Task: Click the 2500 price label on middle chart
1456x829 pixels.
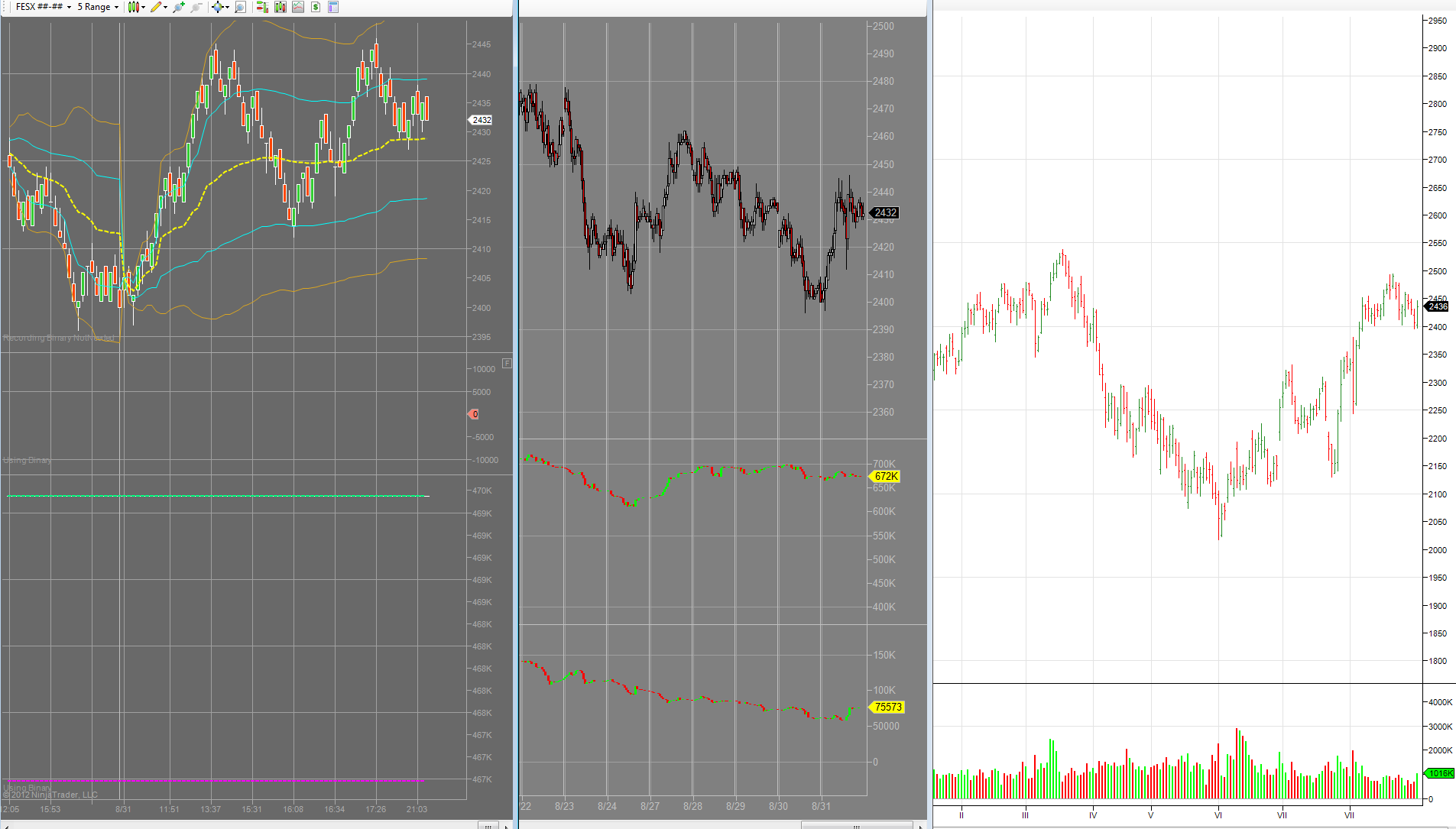Action: (884, 26)
